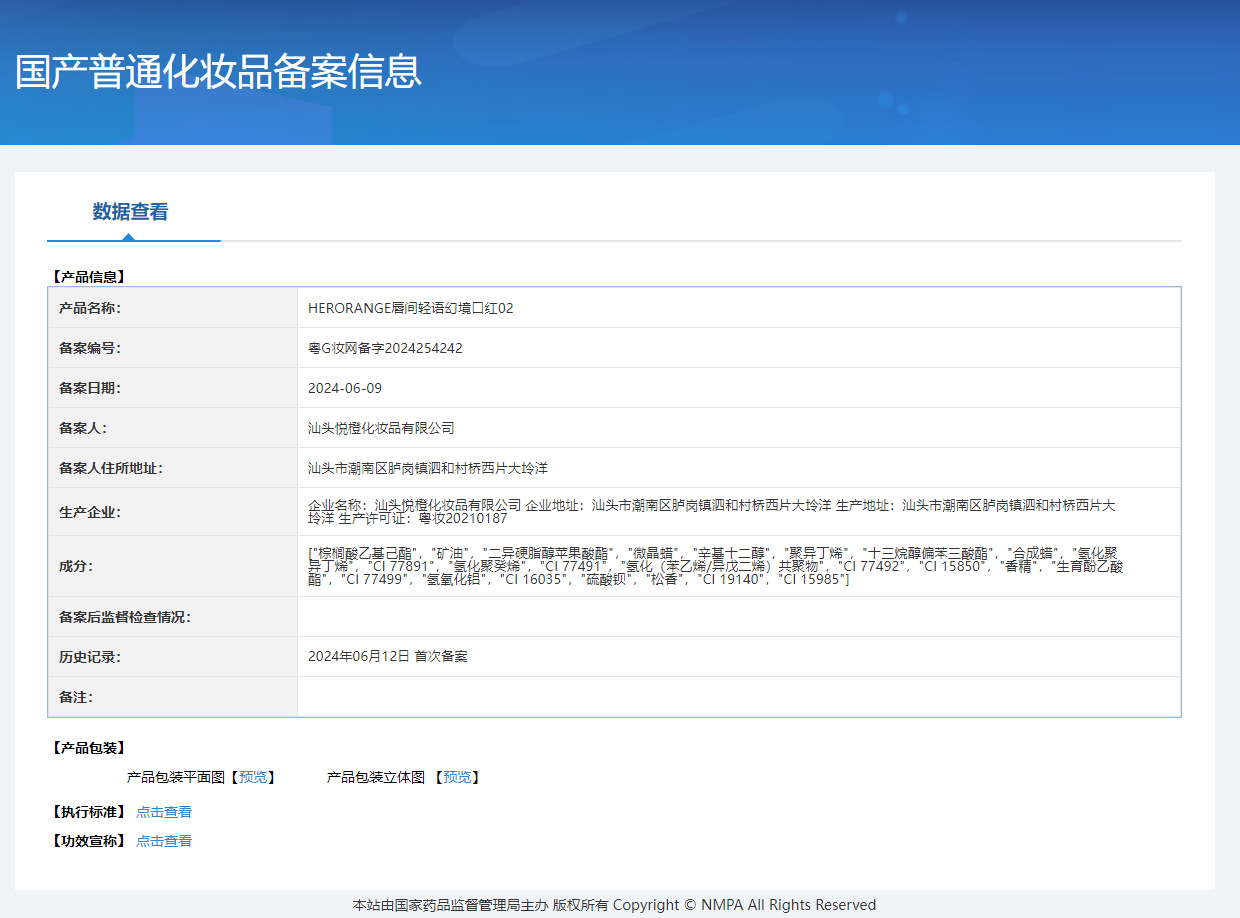The image size is (1240, 918).
Task: Open 产品包装平面图 预览 link
Action: [253, 777]
